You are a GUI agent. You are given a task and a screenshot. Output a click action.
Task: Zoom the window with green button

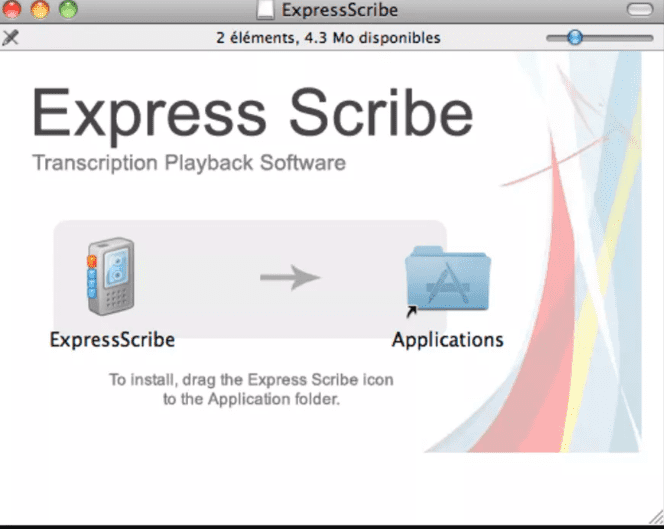tap(68, 9)
